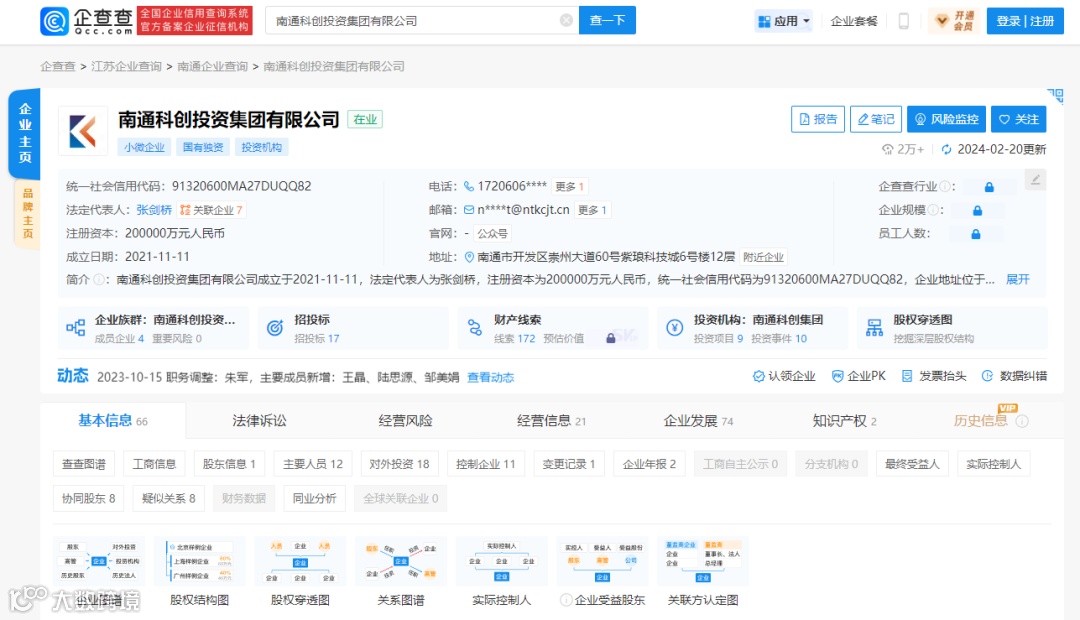Click the 关注 button
This screenshot has height=620, width=1080.
[x=1019, y=119]
